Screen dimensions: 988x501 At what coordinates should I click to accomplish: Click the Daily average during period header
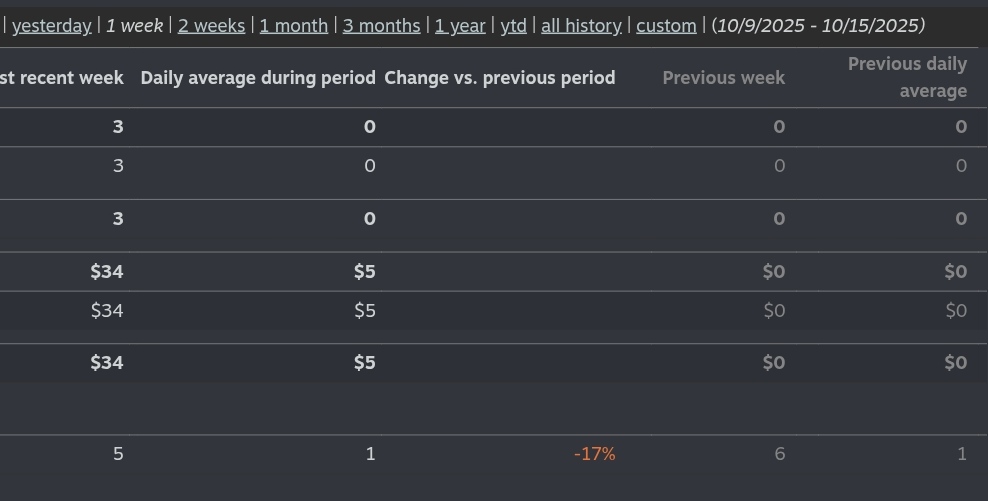tap(258, 78)
